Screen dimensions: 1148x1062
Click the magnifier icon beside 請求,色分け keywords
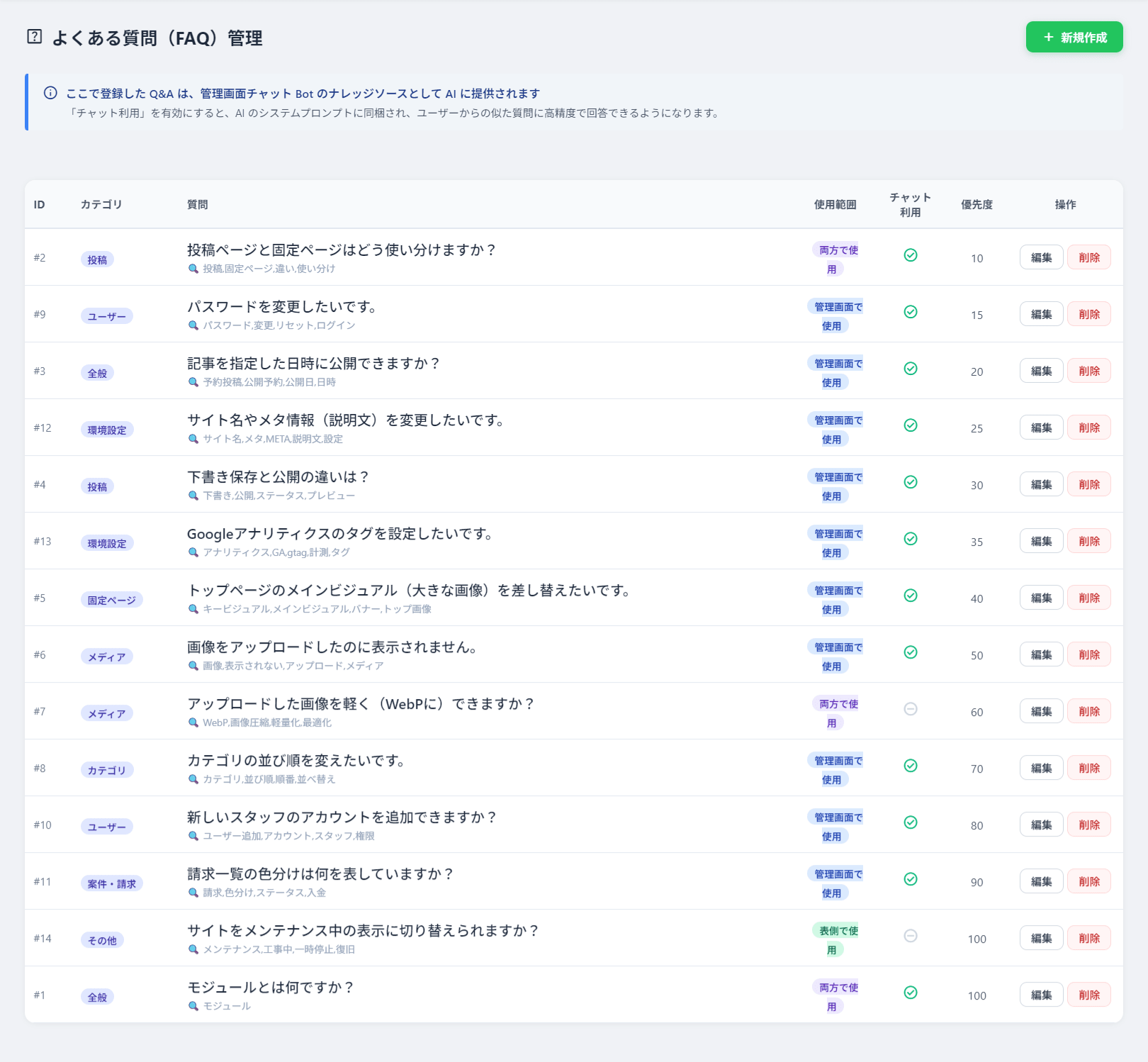point(193,893)
